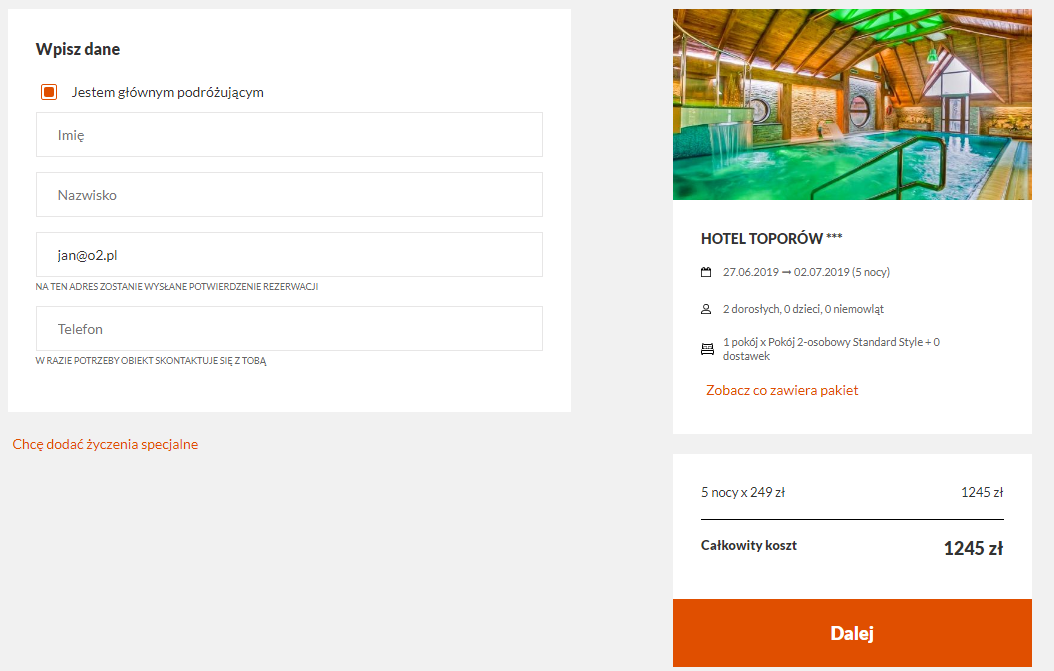Click the calendar icon beside the dates
The height and width of the screenshot is (671, 1054).
706,272
